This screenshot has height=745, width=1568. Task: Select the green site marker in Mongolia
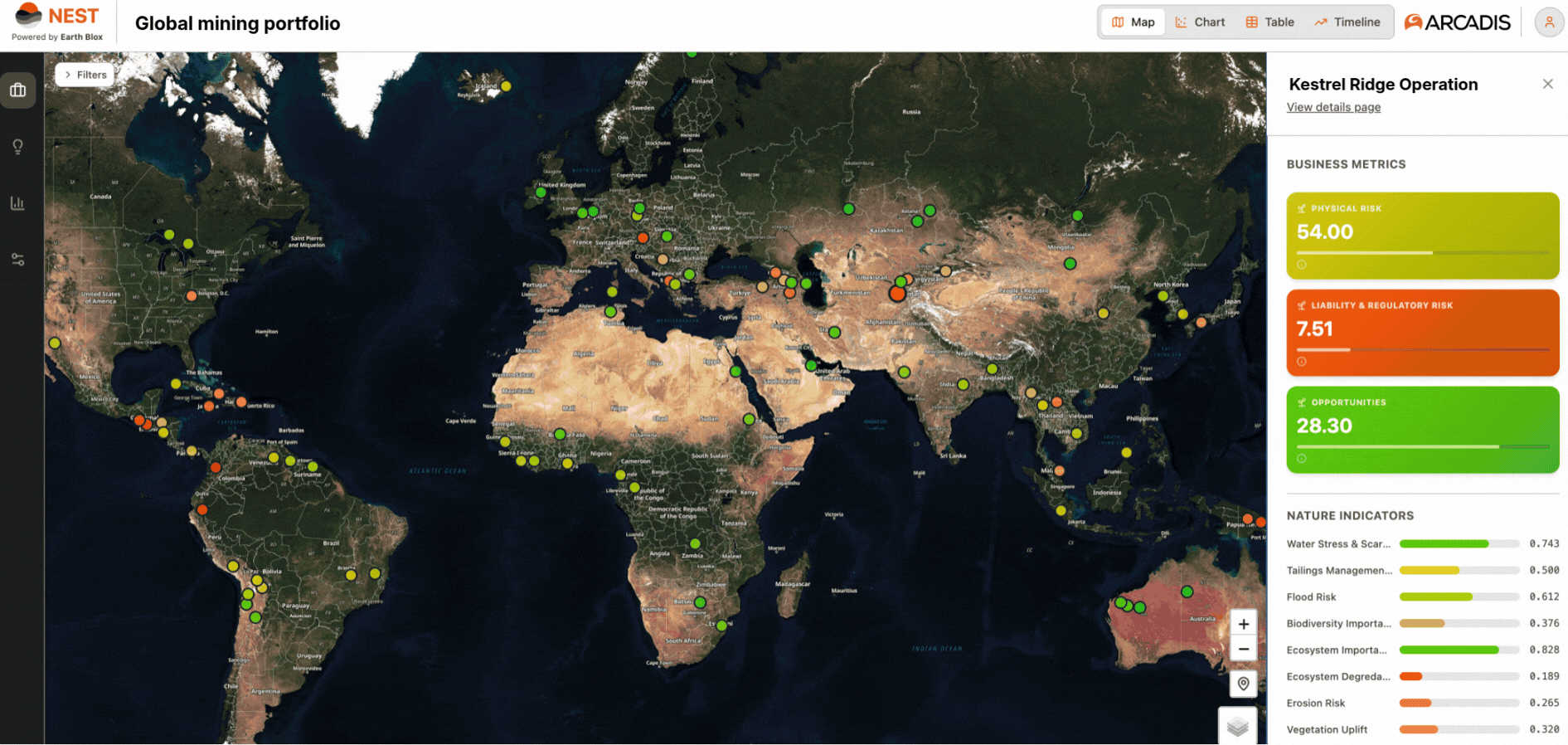[1070, 264]
